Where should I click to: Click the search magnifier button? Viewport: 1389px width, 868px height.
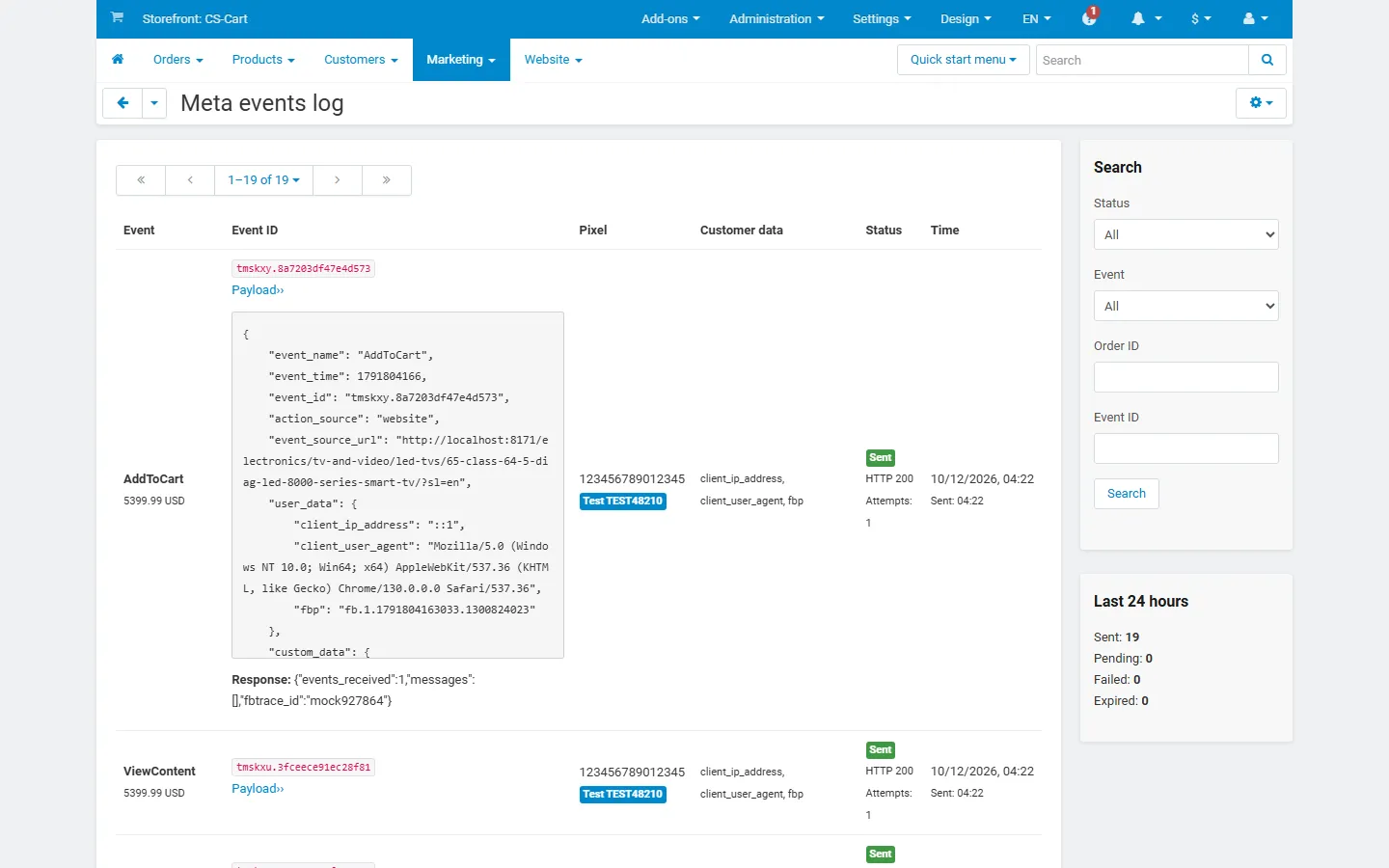(x=1267, y=60)
